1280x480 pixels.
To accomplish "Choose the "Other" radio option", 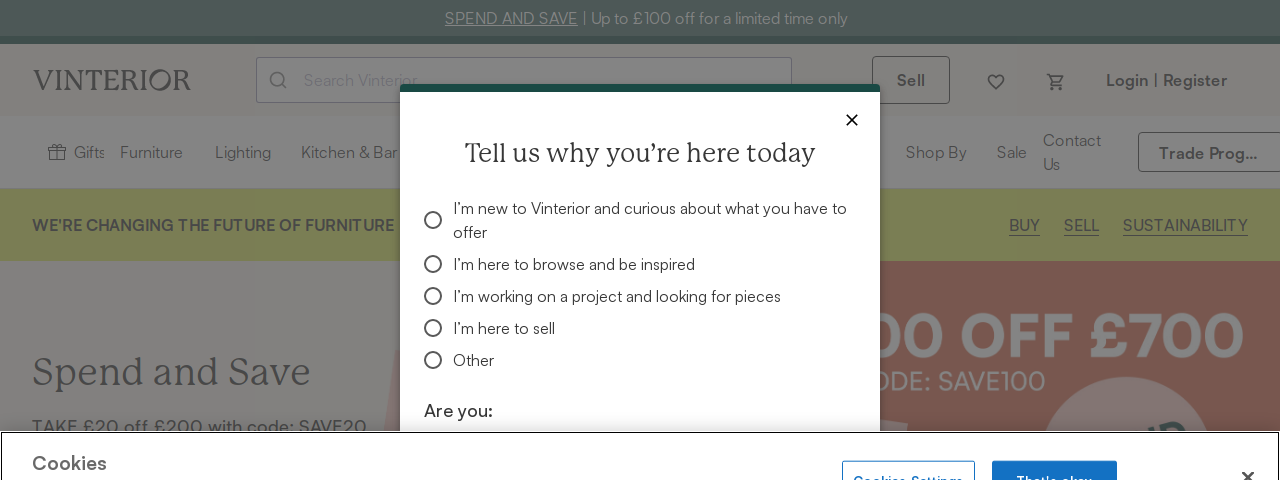I will point(433,360).
